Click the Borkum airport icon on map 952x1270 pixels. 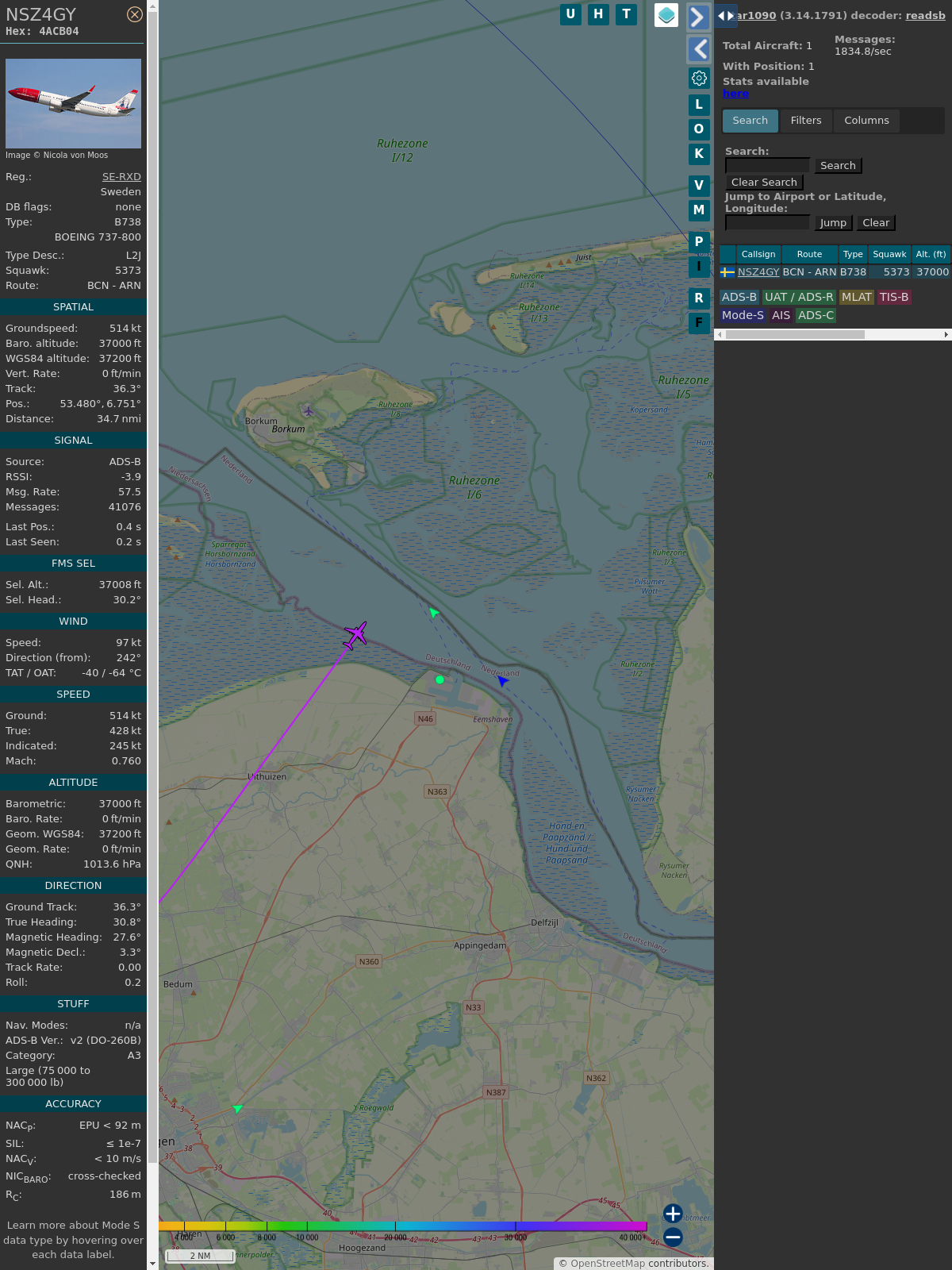(309, 410)
